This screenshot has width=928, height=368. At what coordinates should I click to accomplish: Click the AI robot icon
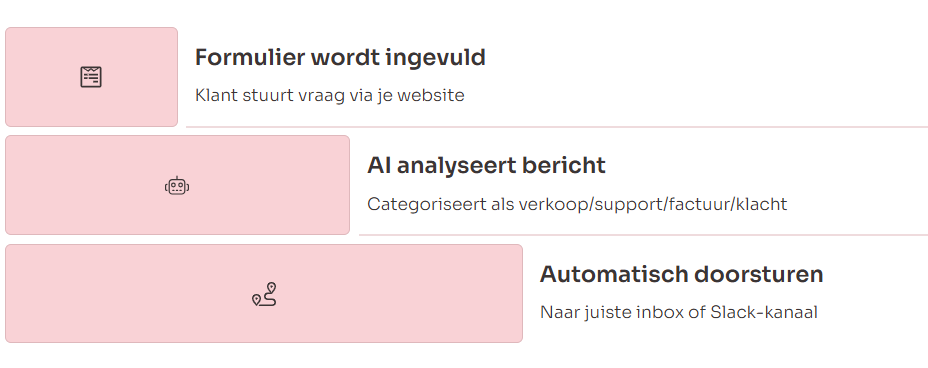(x=177, y=186)
